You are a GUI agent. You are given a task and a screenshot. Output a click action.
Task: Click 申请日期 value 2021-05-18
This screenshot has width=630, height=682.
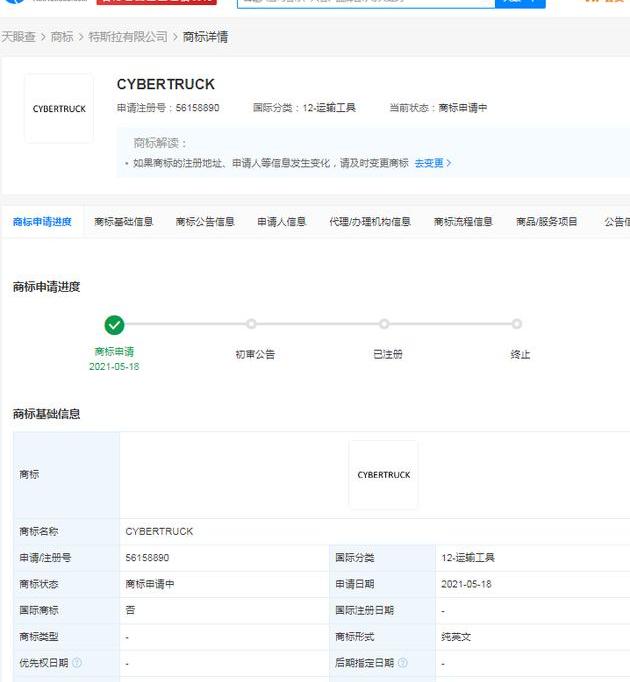(x=466, y=584)
